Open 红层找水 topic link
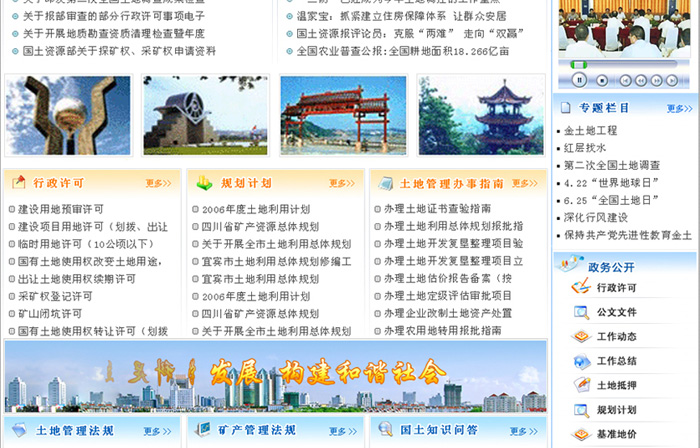The image size is (700, 448). pyautogui.click(x=585, y=148)
